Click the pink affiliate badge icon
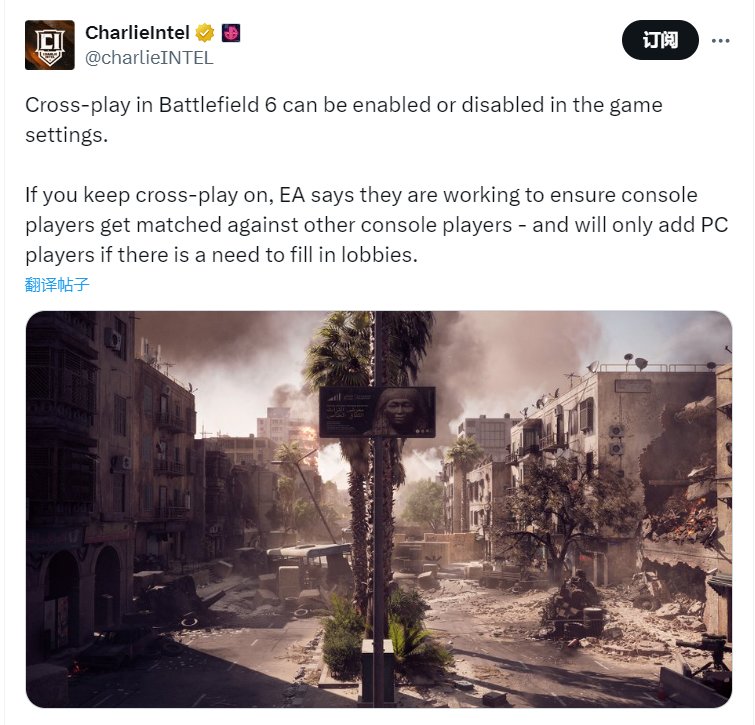Viewport: 755px width, 725px height. coord(231,33)
